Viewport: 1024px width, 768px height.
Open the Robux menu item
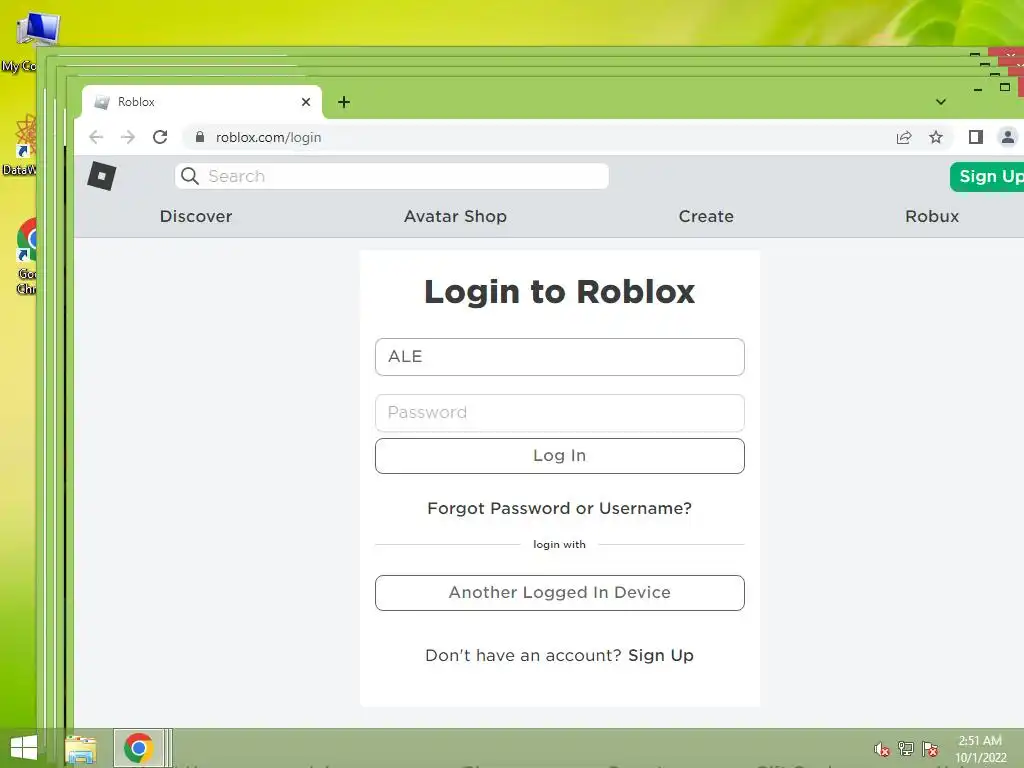(x=932, y=216)
